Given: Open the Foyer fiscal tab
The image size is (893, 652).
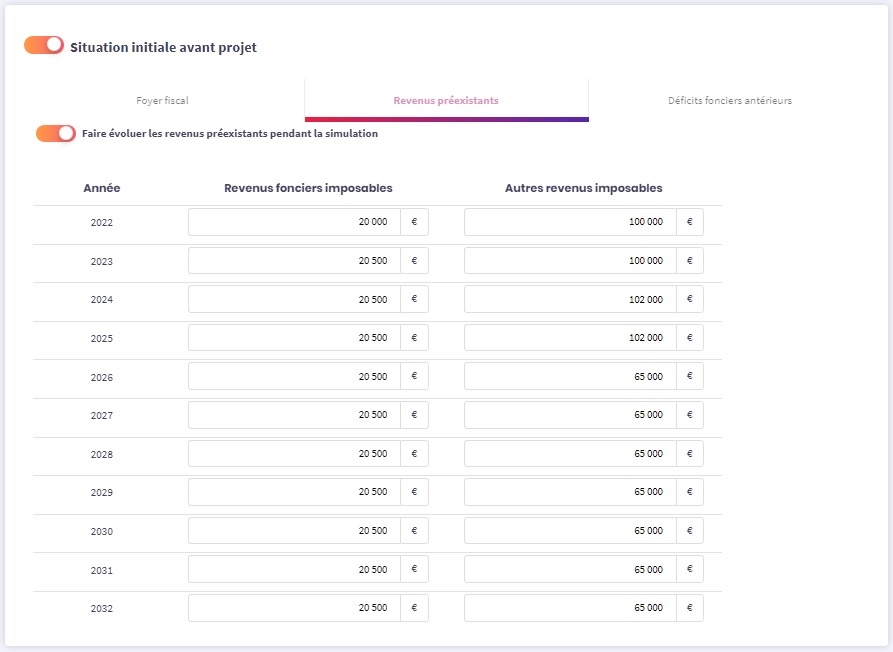Looking at the screenshot, I should tap(162, 101).
